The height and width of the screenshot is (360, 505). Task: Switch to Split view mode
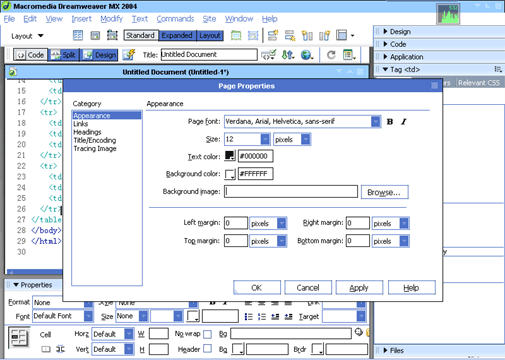(64, 55)
